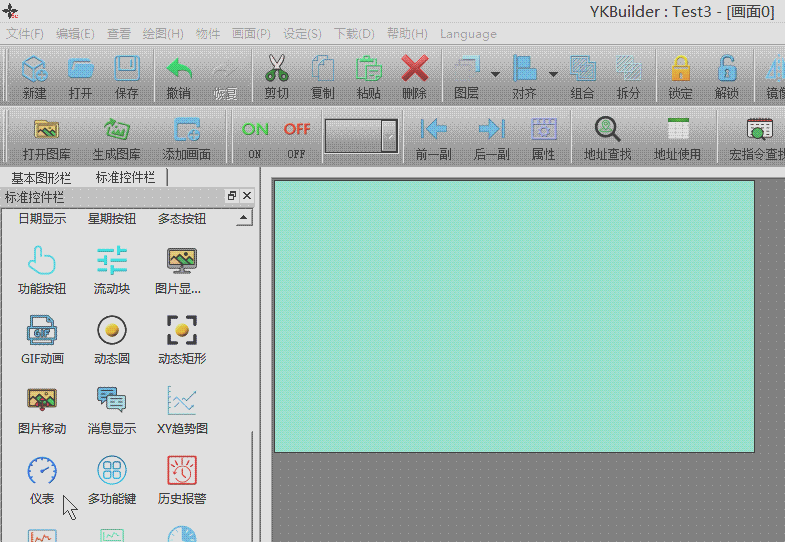Switch state to OFF
785x542 pixels.
tap(296, 130)
